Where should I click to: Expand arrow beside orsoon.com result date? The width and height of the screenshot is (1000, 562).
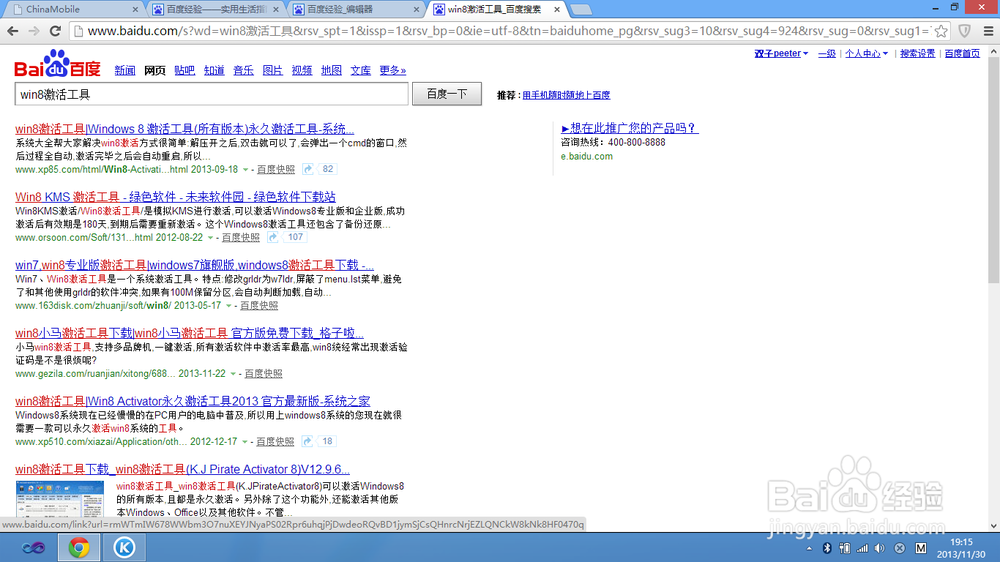[x=210, y=238]
